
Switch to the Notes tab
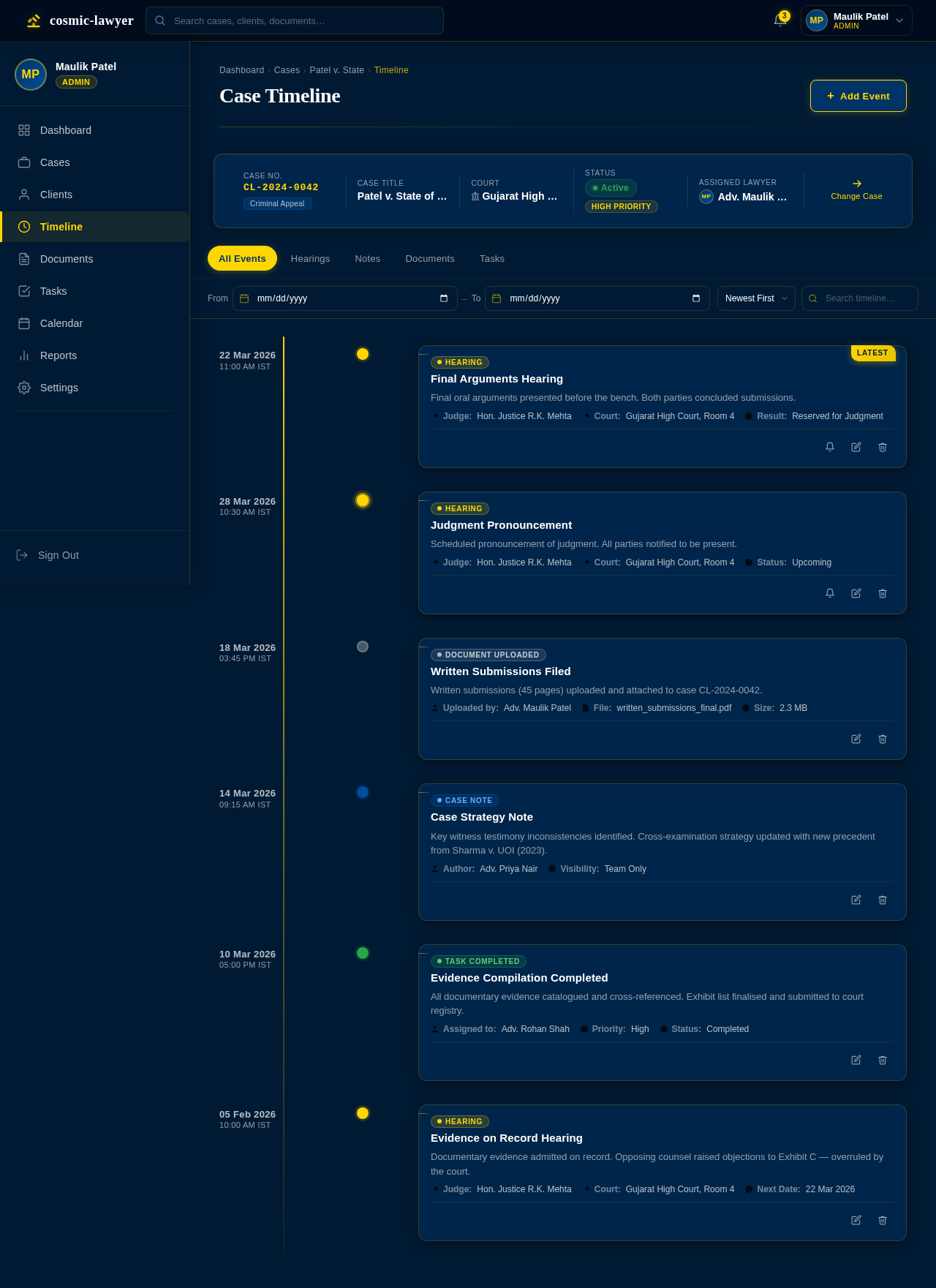click(368, 258)
